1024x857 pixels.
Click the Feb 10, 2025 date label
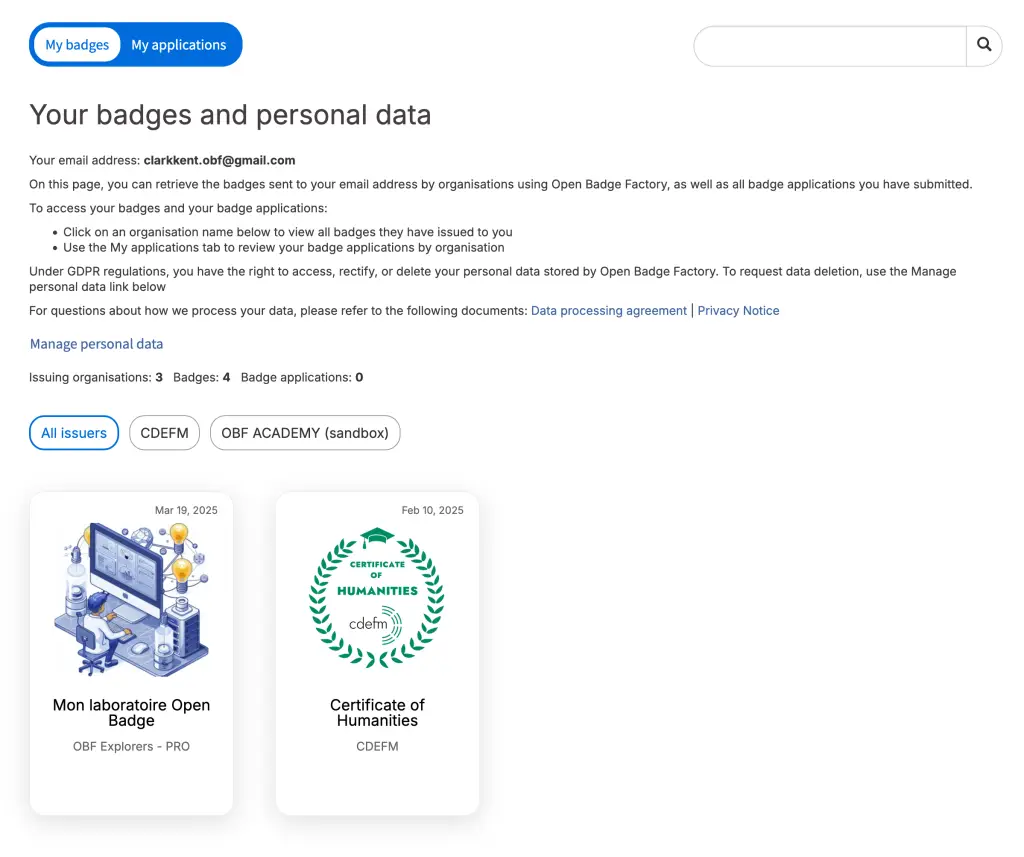click(x=432, y=510)
